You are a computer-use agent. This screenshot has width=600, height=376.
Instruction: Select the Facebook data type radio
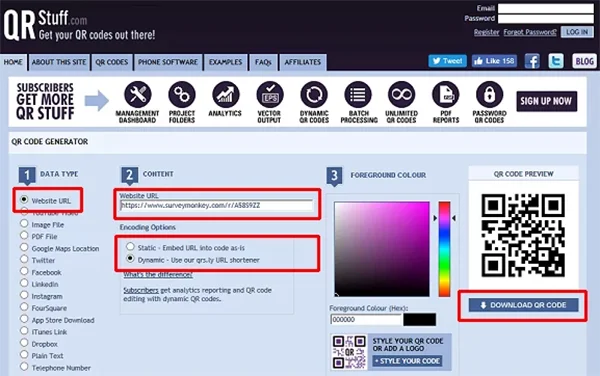(24, 271)
